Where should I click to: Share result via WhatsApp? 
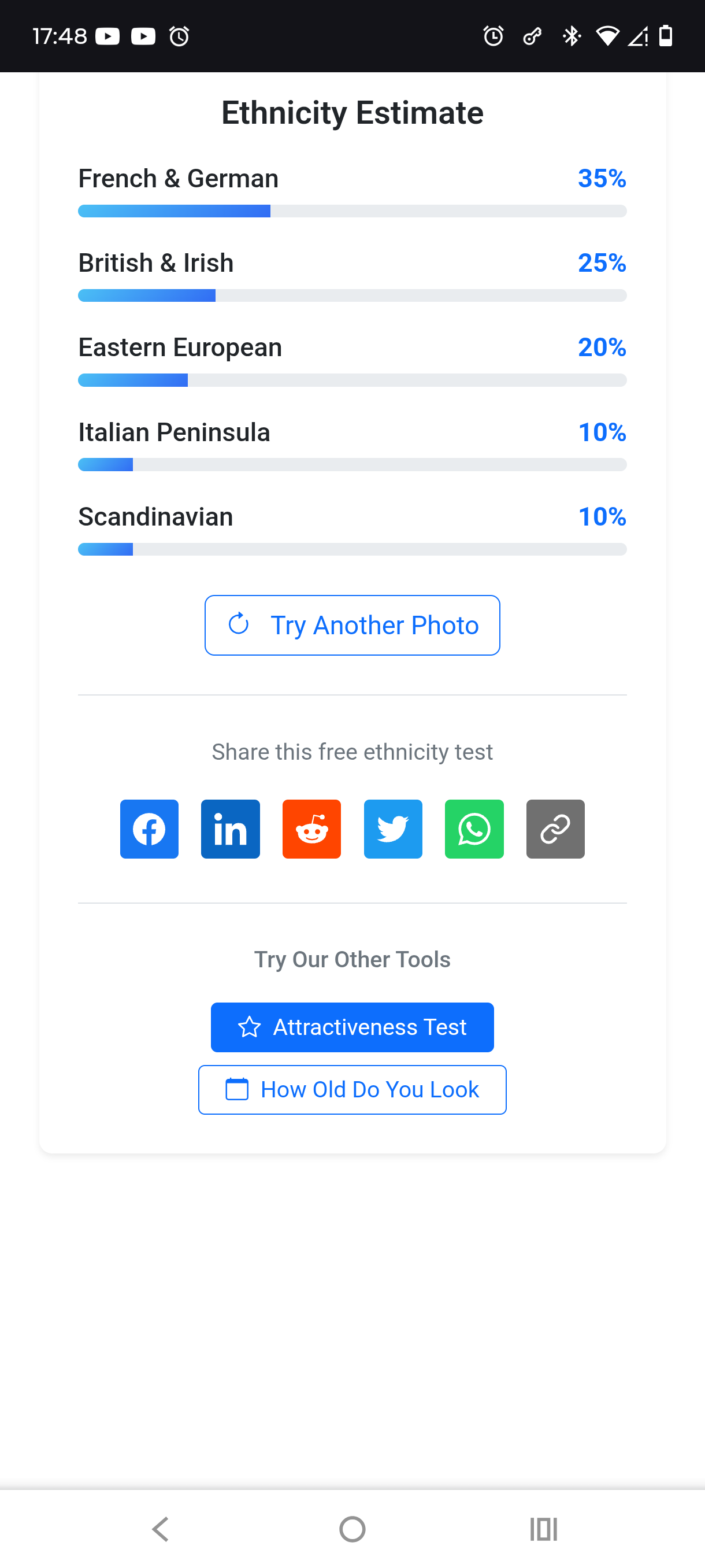(x=474, y=829)
